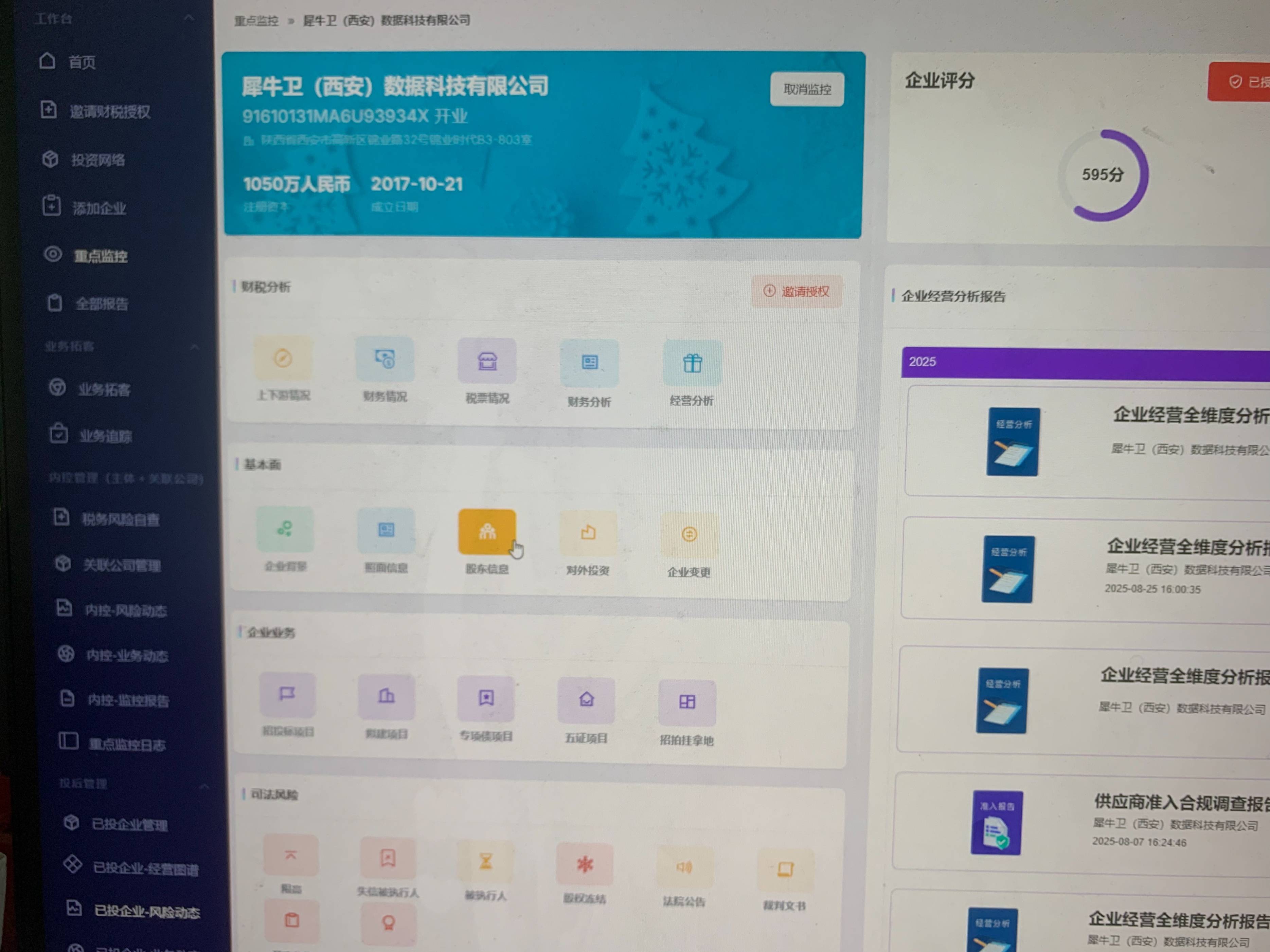Click the 邀请授权 button

pos(797,292)
